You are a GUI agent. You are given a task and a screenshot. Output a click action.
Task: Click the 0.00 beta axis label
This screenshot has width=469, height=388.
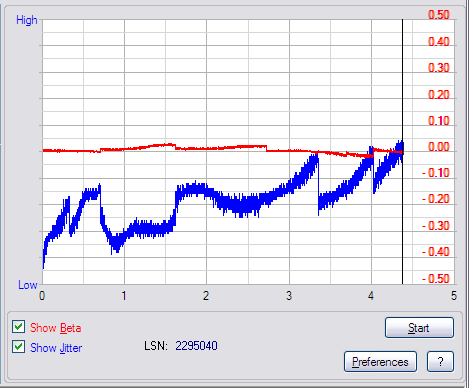(439, 147)
